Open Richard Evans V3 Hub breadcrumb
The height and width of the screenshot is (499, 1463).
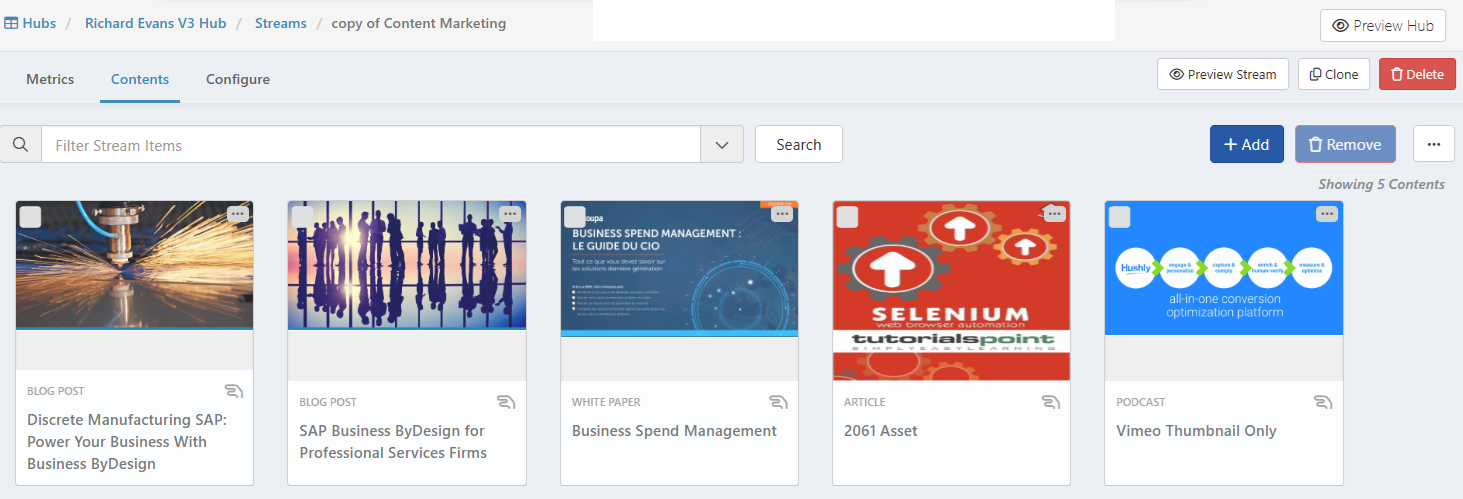pyautogui.click(x=156, y=23)
